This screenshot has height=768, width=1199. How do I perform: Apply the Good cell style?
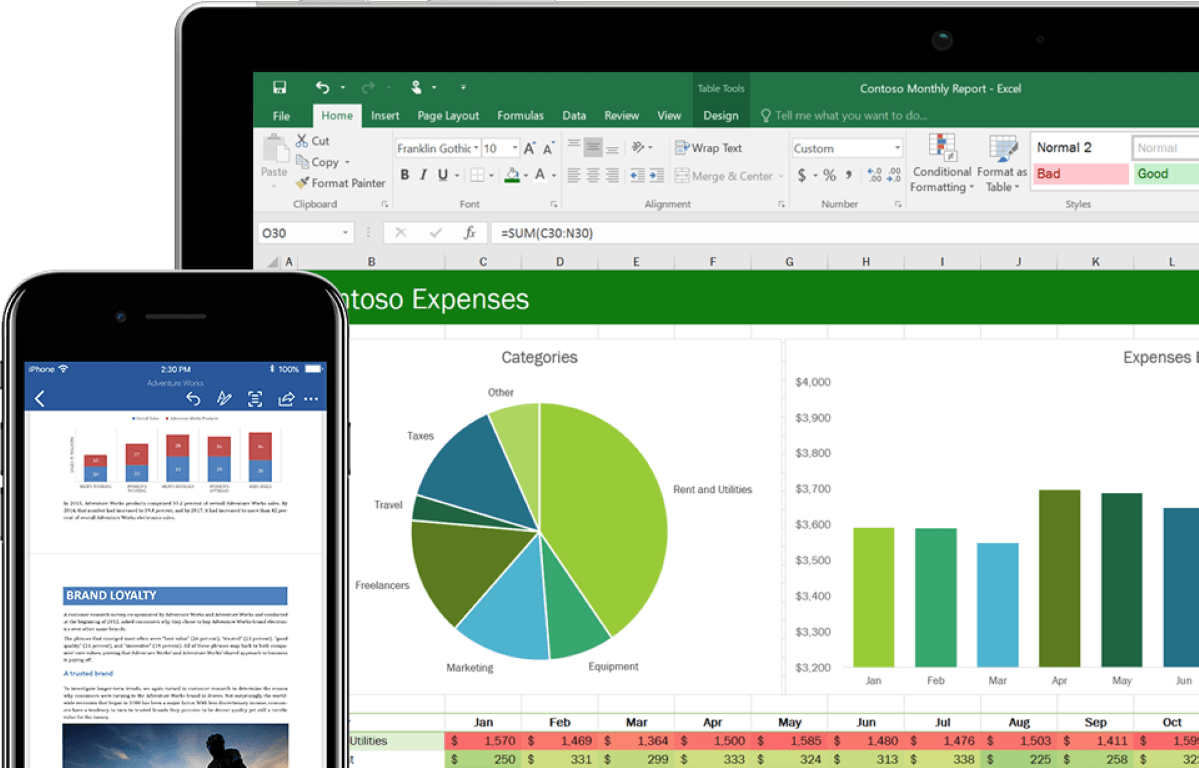(1164, 174)
